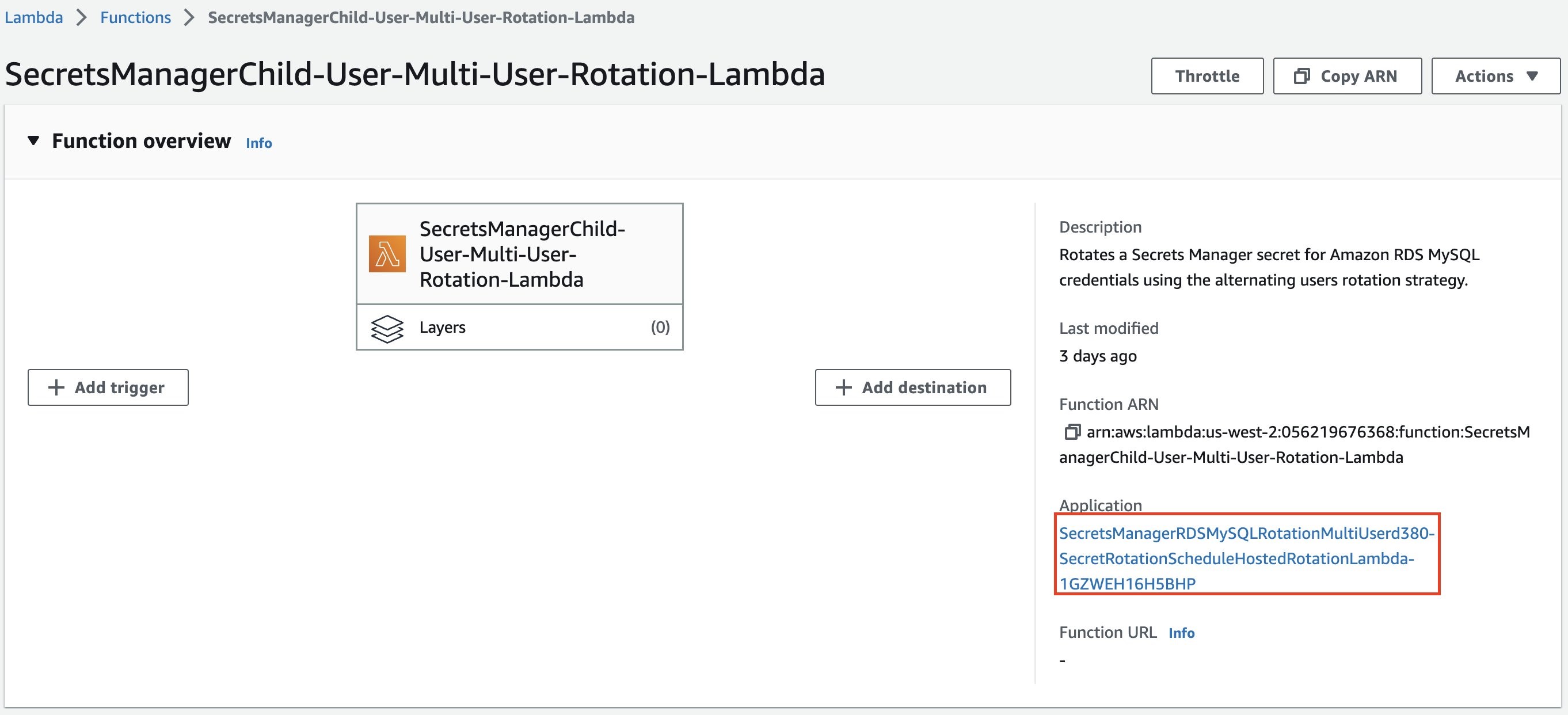Select the SecretsManagerChild function box title
The height and width of the screenshot is (715, 1568).
[x=522, y=254]
